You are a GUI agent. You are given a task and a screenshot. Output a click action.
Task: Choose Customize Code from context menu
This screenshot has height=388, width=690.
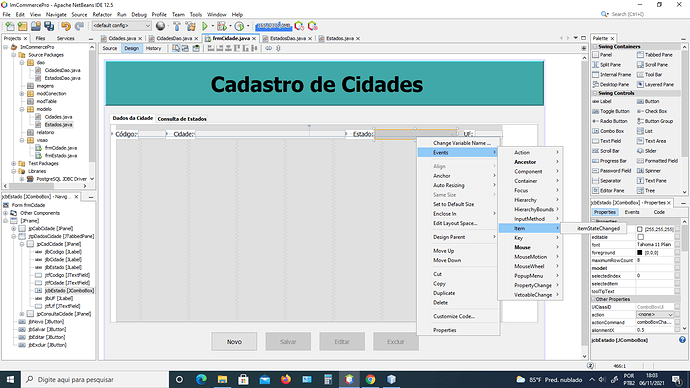[x=454, y=316]
